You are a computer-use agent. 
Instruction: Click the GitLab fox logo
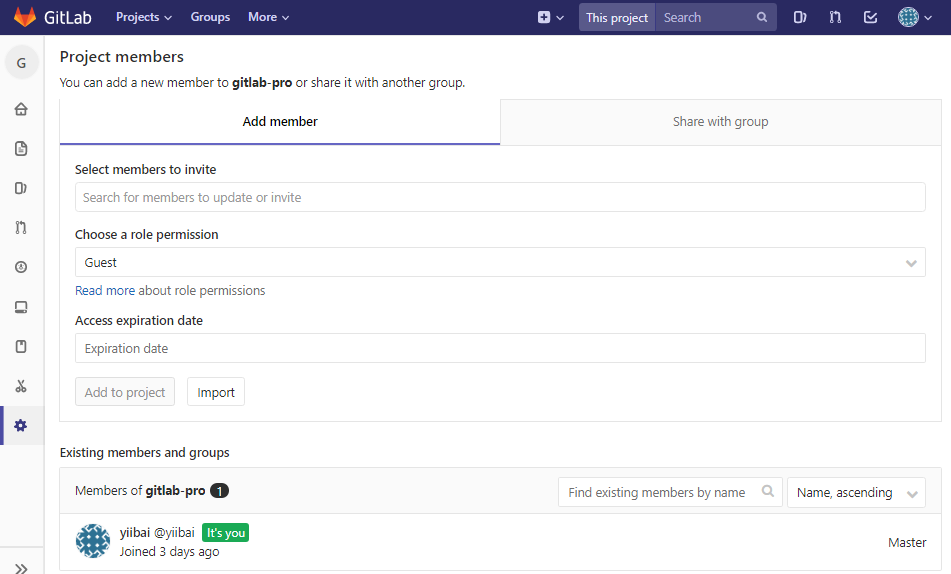[x=24, y=17]
